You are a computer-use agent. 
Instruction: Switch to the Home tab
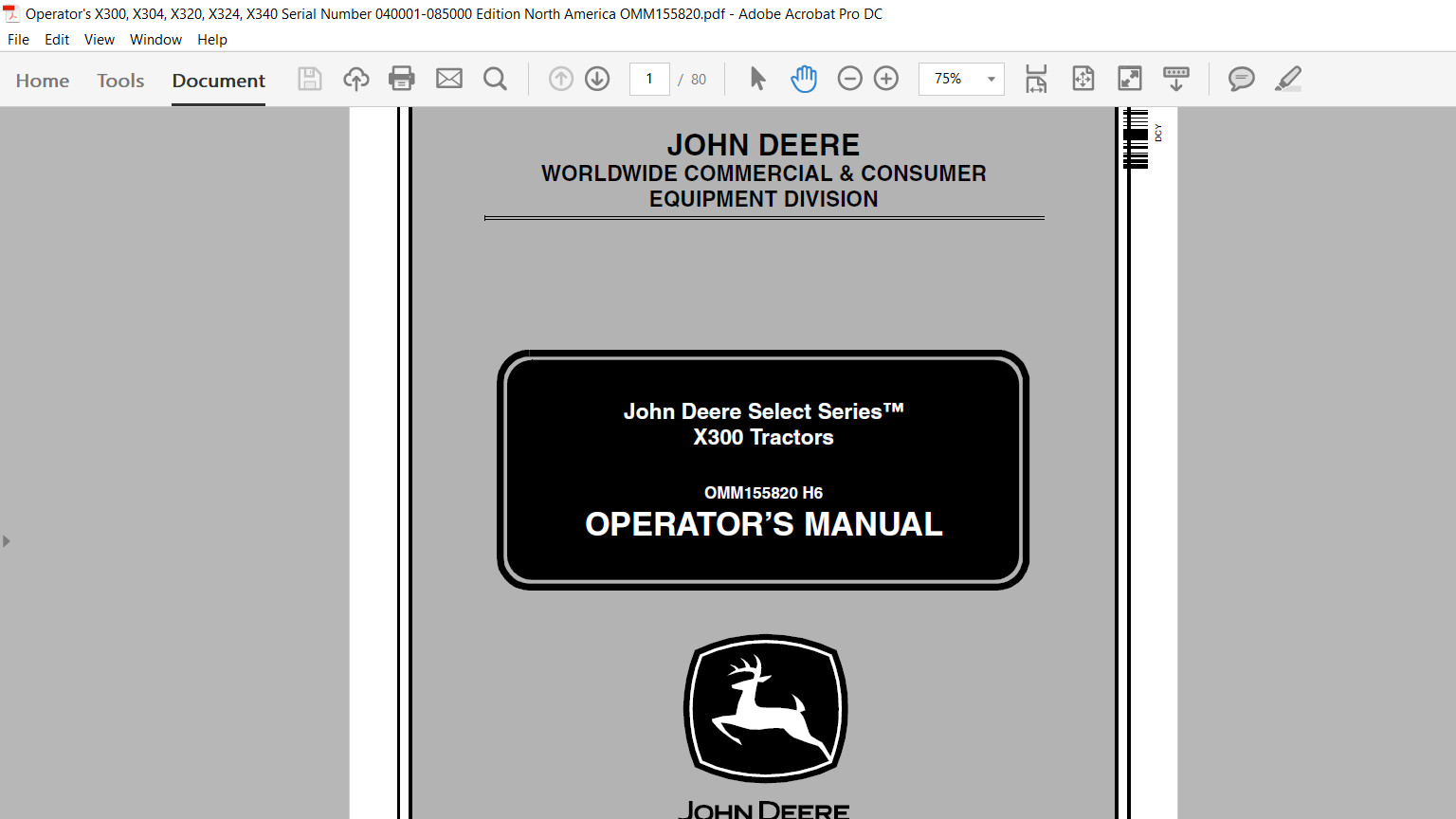coord(43,81)
